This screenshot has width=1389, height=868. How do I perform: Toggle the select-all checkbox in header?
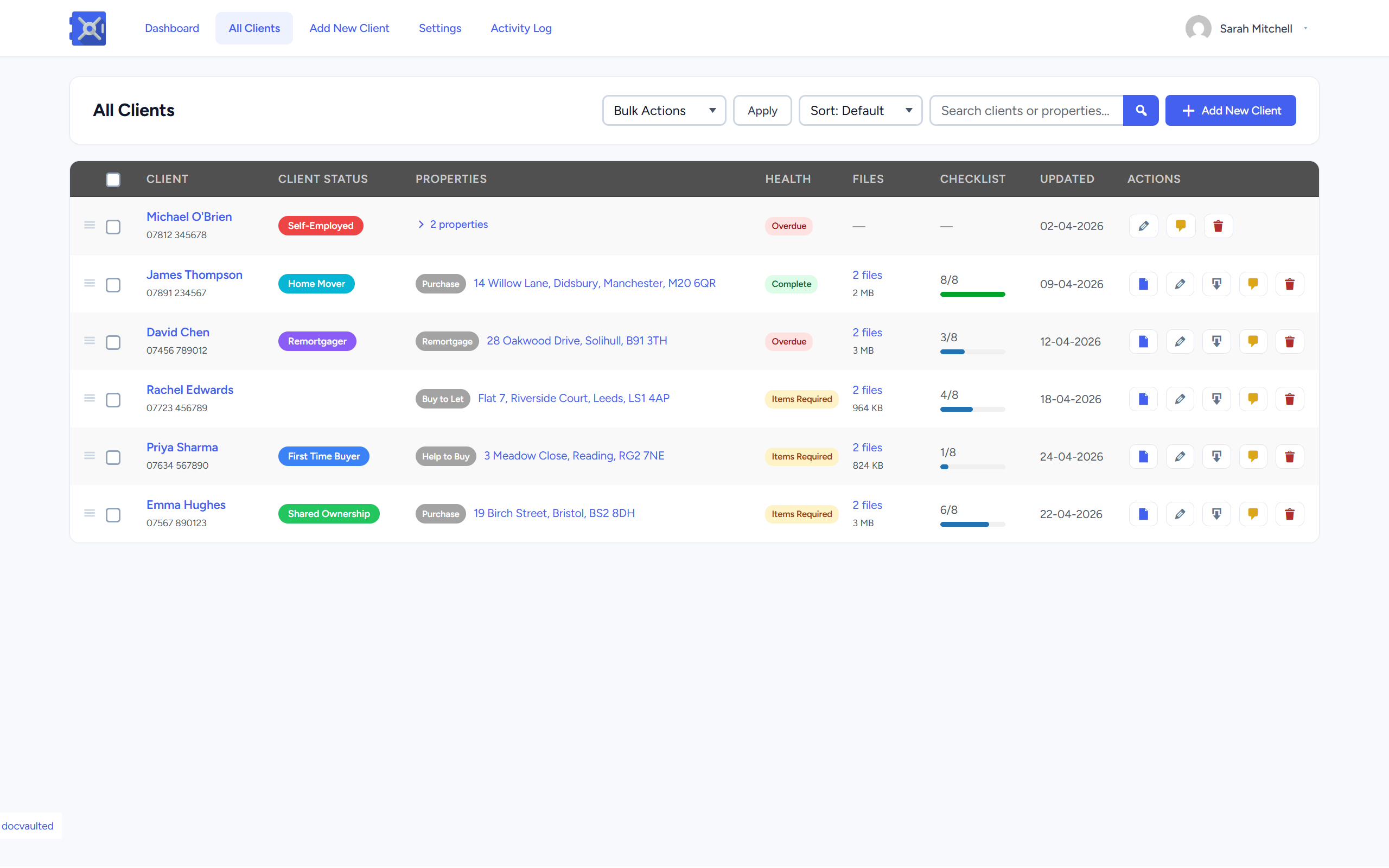coord(113,180)
